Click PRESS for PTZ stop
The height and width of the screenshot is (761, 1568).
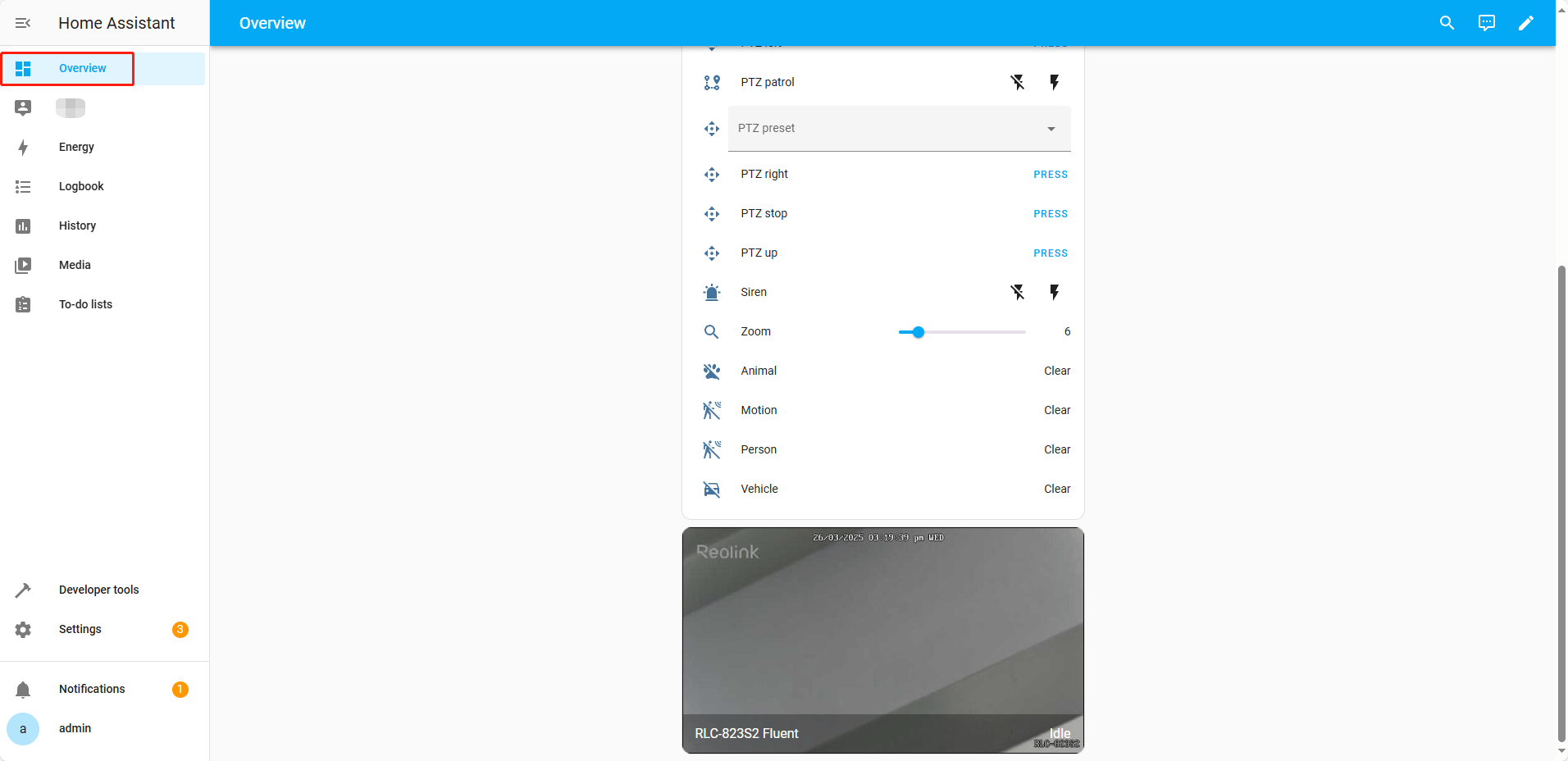(x=1051, y=214)
